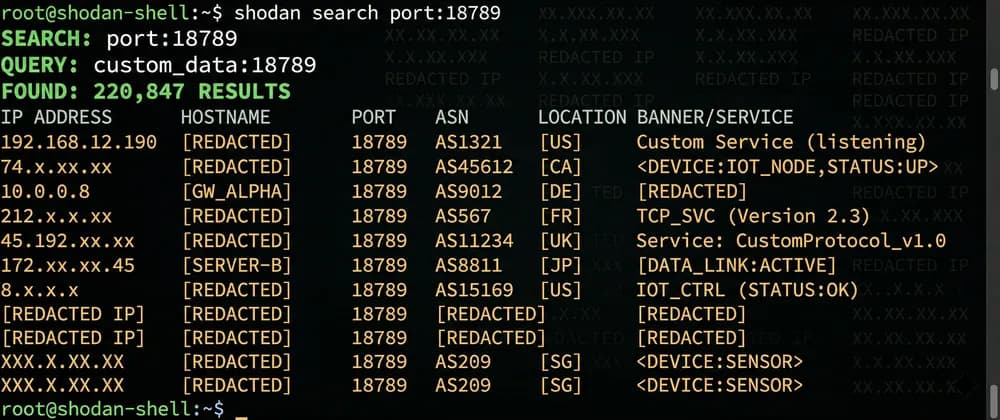Select the Service: CustomProtocol_v1.0 banner

point(791,241)
